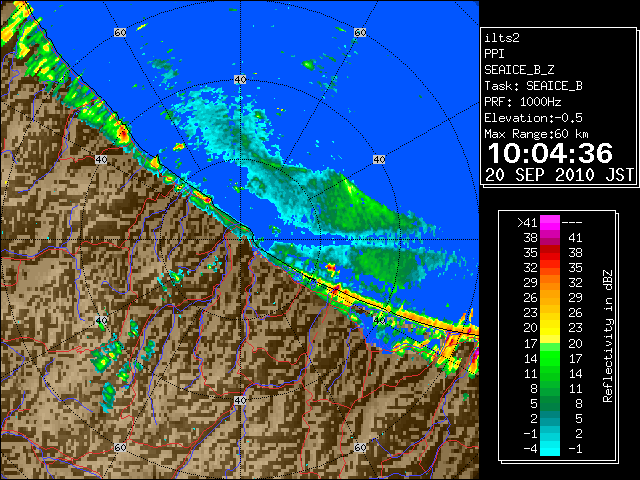Click the "PRF: 1000Hz" entry

pyautogui.click(x=523, y=102)
